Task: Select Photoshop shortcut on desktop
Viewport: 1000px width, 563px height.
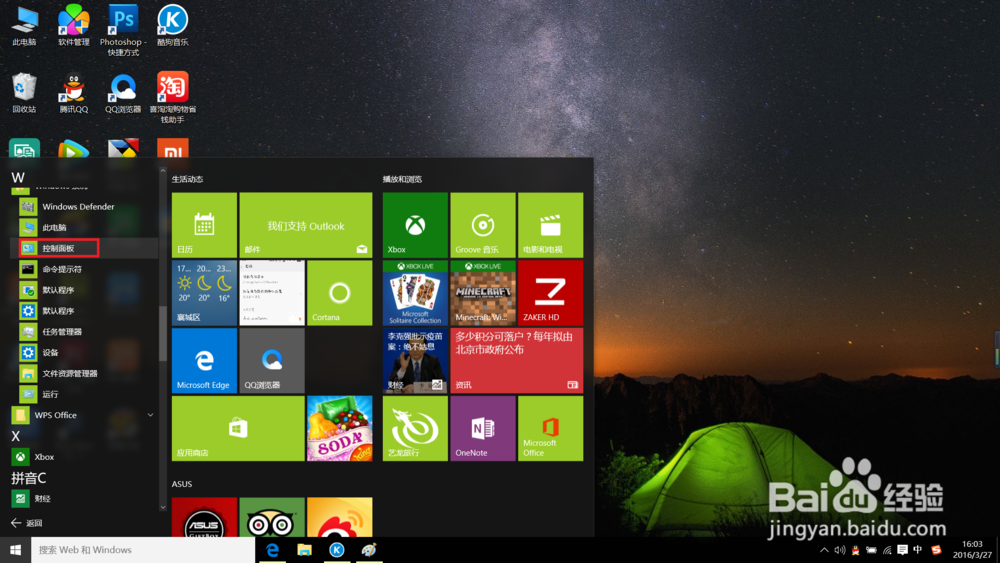Action: [x=123, y=31]
